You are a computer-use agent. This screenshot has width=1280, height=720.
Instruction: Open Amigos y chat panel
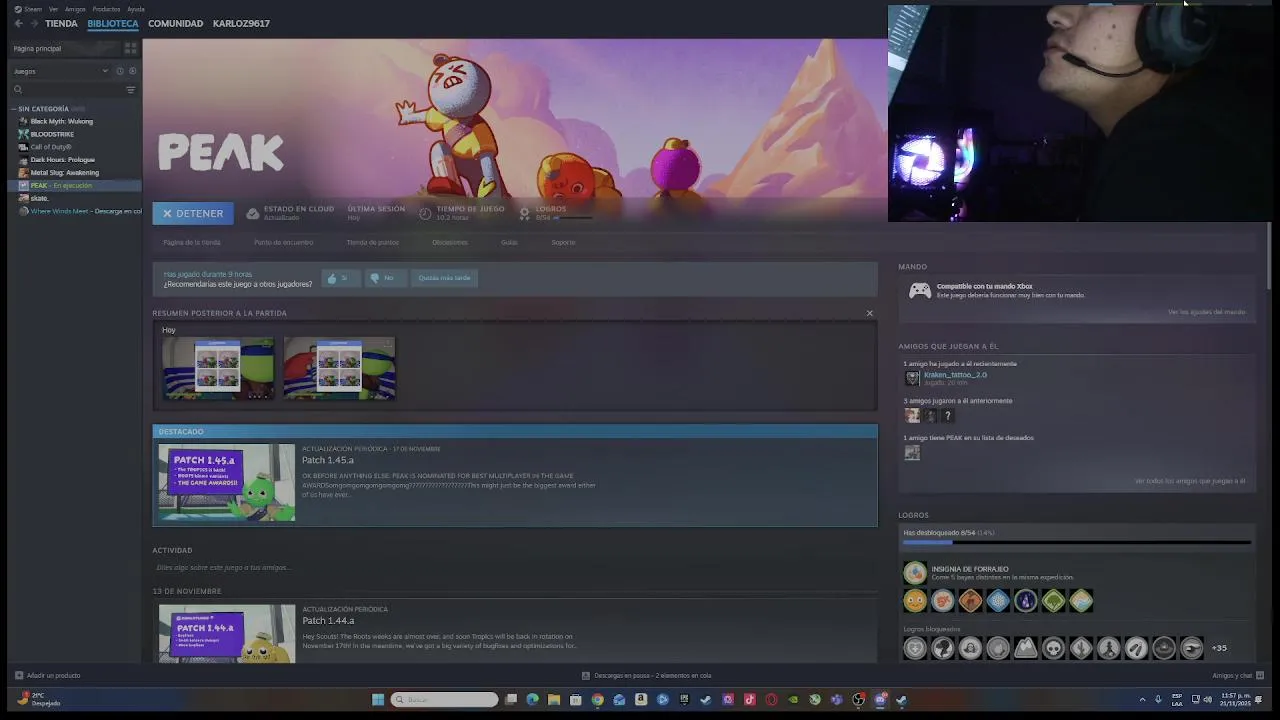(1238, 675)
